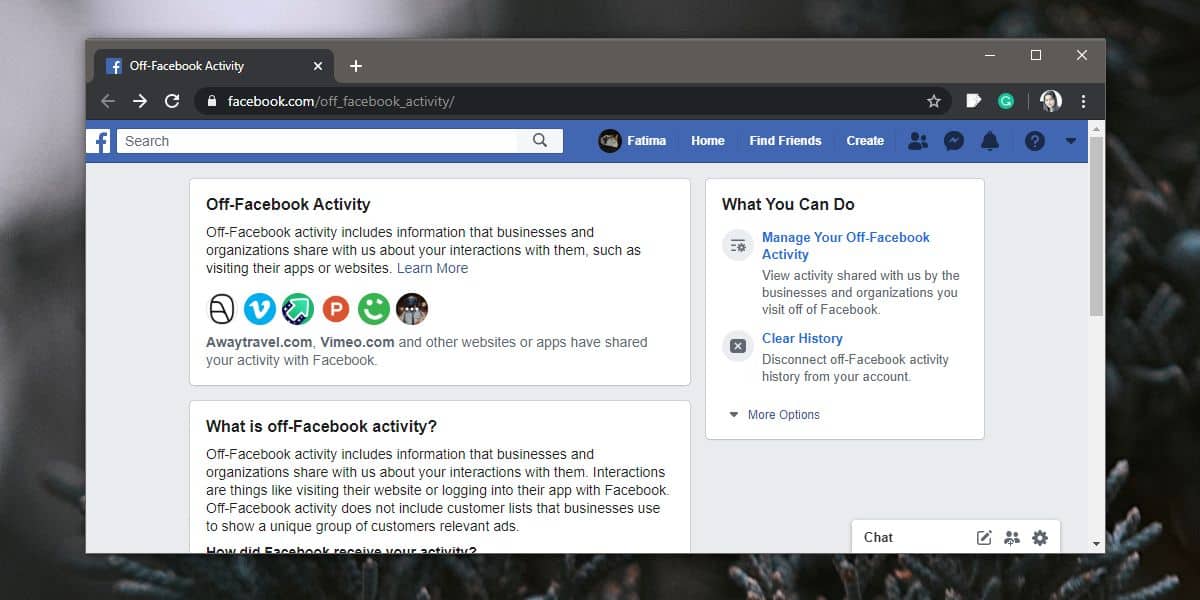The width and height of the screenshot is (1200, 600).
Task: Go forward in browser
Action: pyautogui.click(x=140, y=101)
